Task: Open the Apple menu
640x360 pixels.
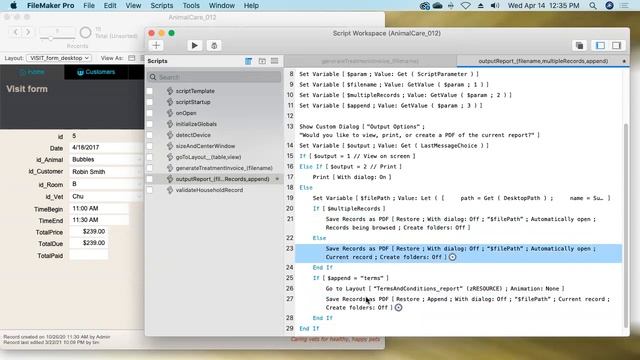Action: click(13, 6)
